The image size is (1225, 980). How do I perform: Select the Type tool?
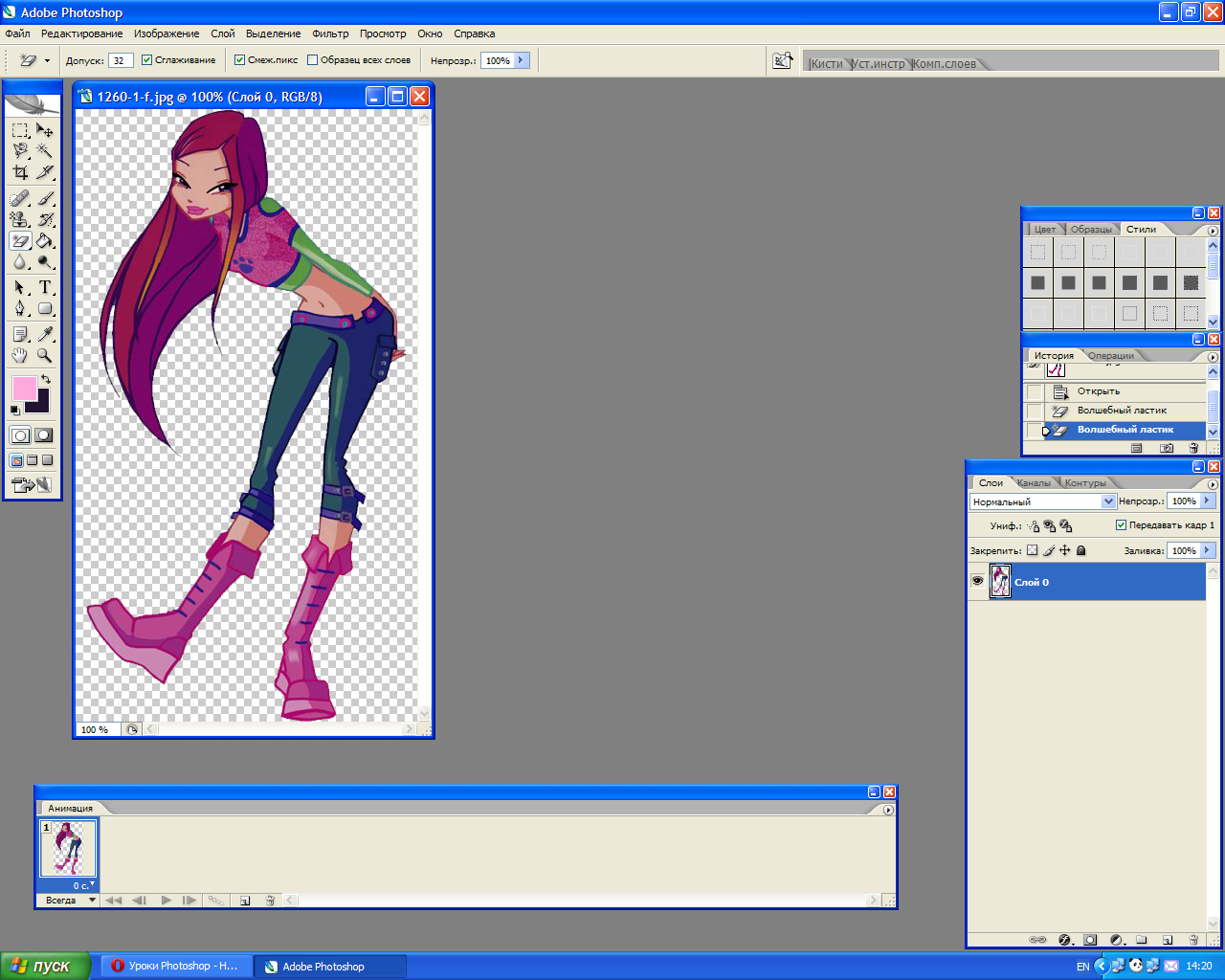(45, 287)
